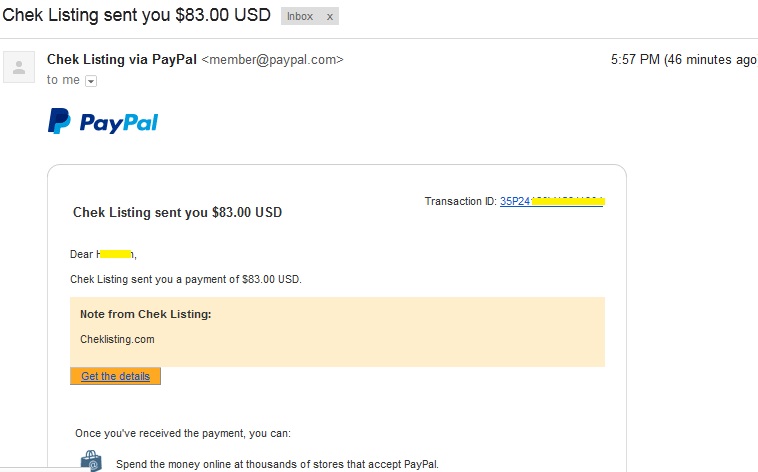Click the sender's profile avatar icon
Viewport: 758px width, 472px height.
coord(18,68)
